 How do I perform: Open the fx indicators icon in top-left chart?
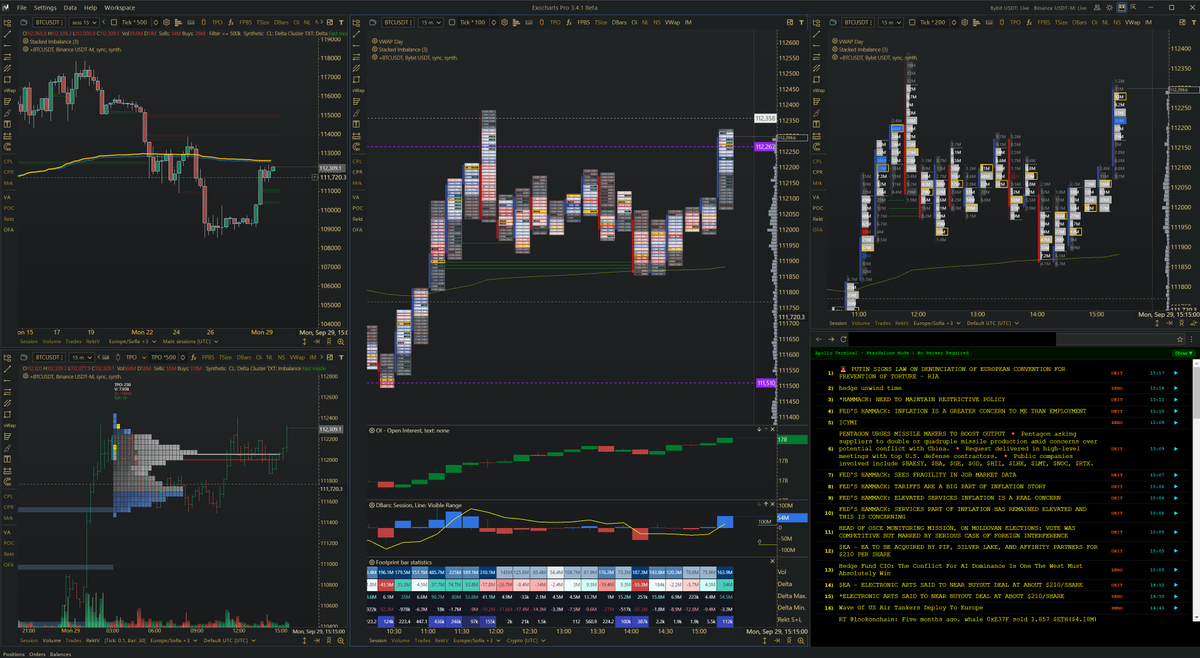tap(231, 22)
